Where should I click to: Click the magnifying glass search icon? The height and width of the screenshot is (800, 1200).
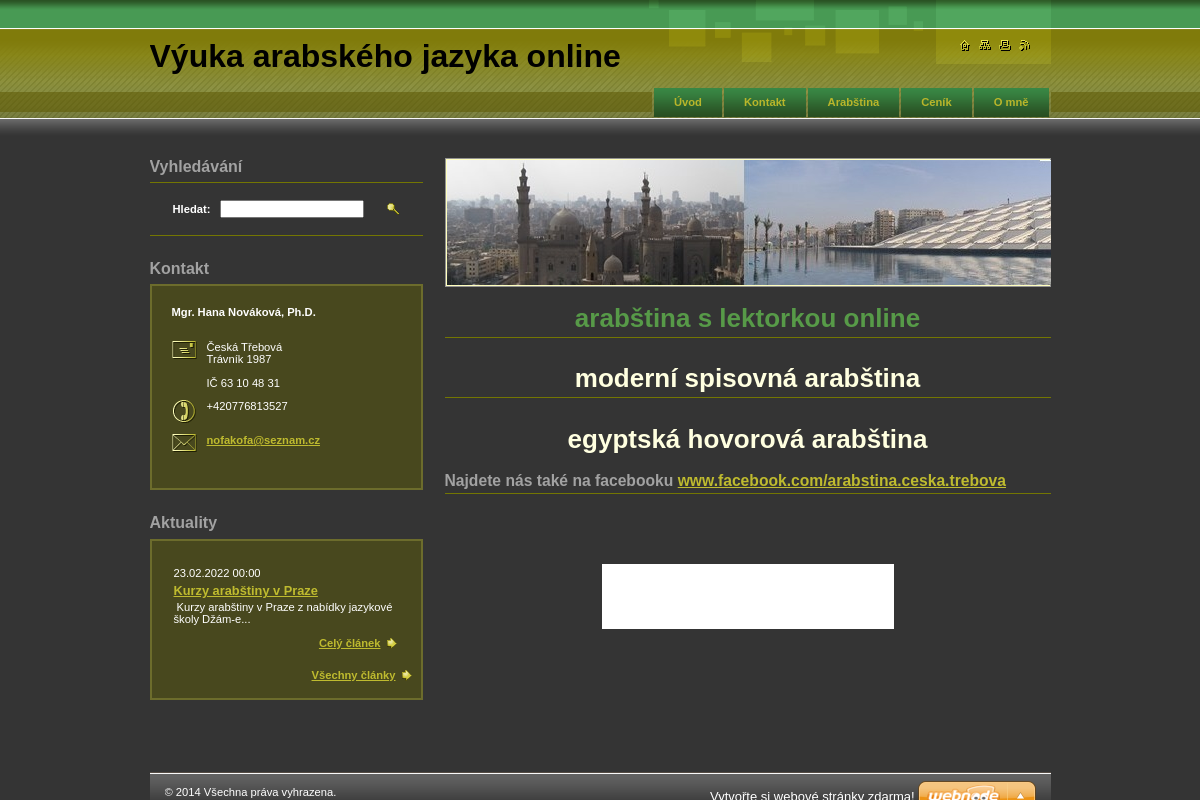click(392, 208)
